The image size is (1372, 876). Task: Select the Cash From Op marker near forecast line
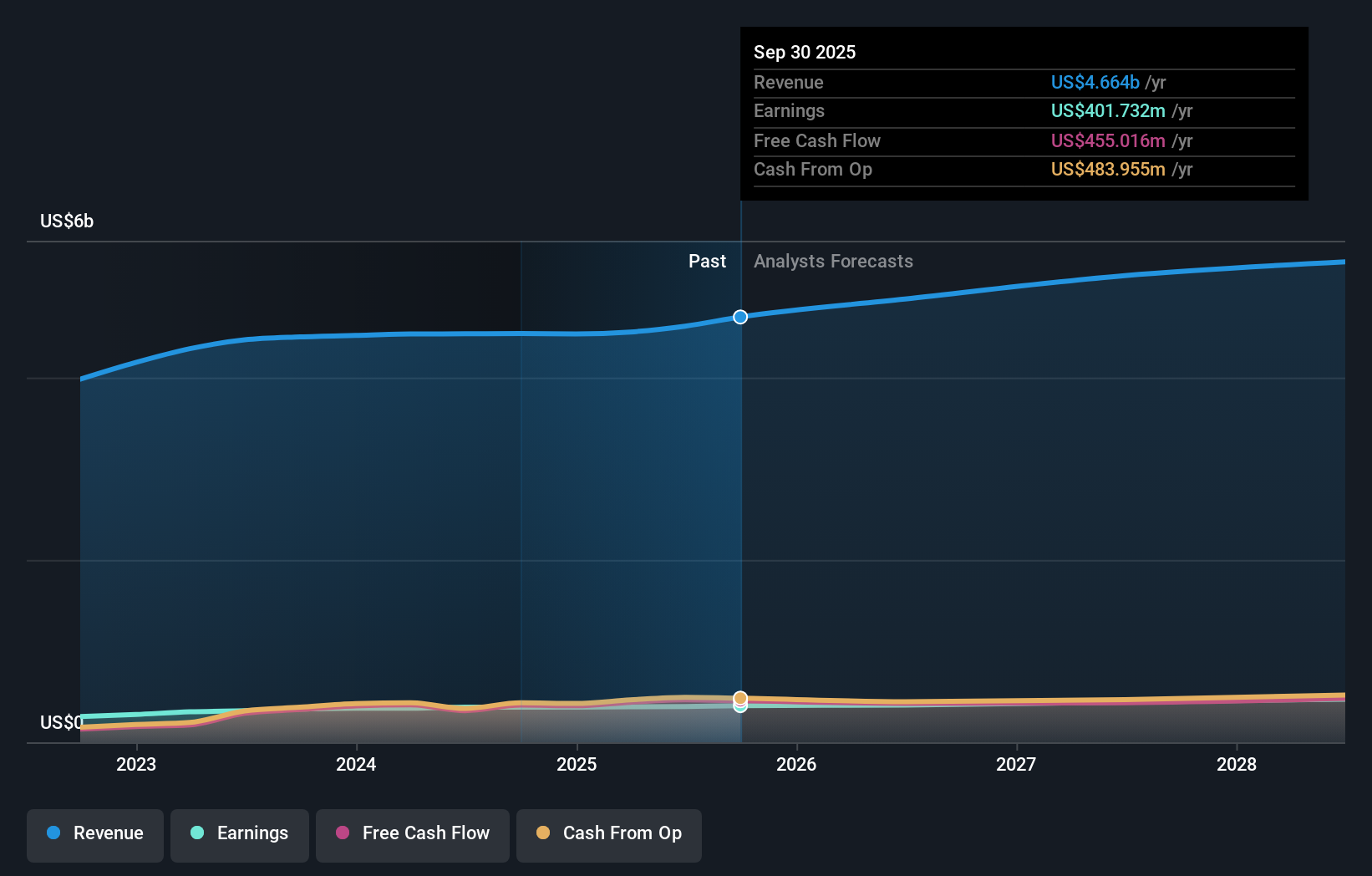[740, 696]
